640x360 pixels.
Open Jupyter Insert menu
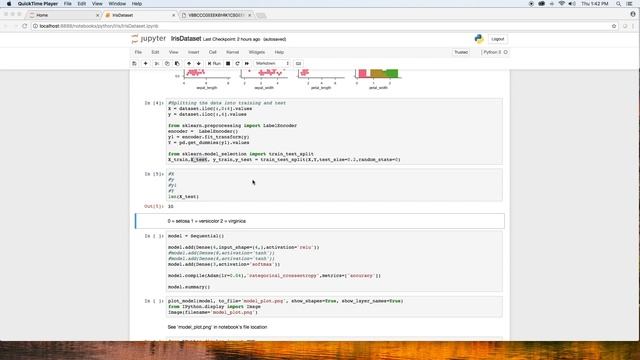[193, 52]
